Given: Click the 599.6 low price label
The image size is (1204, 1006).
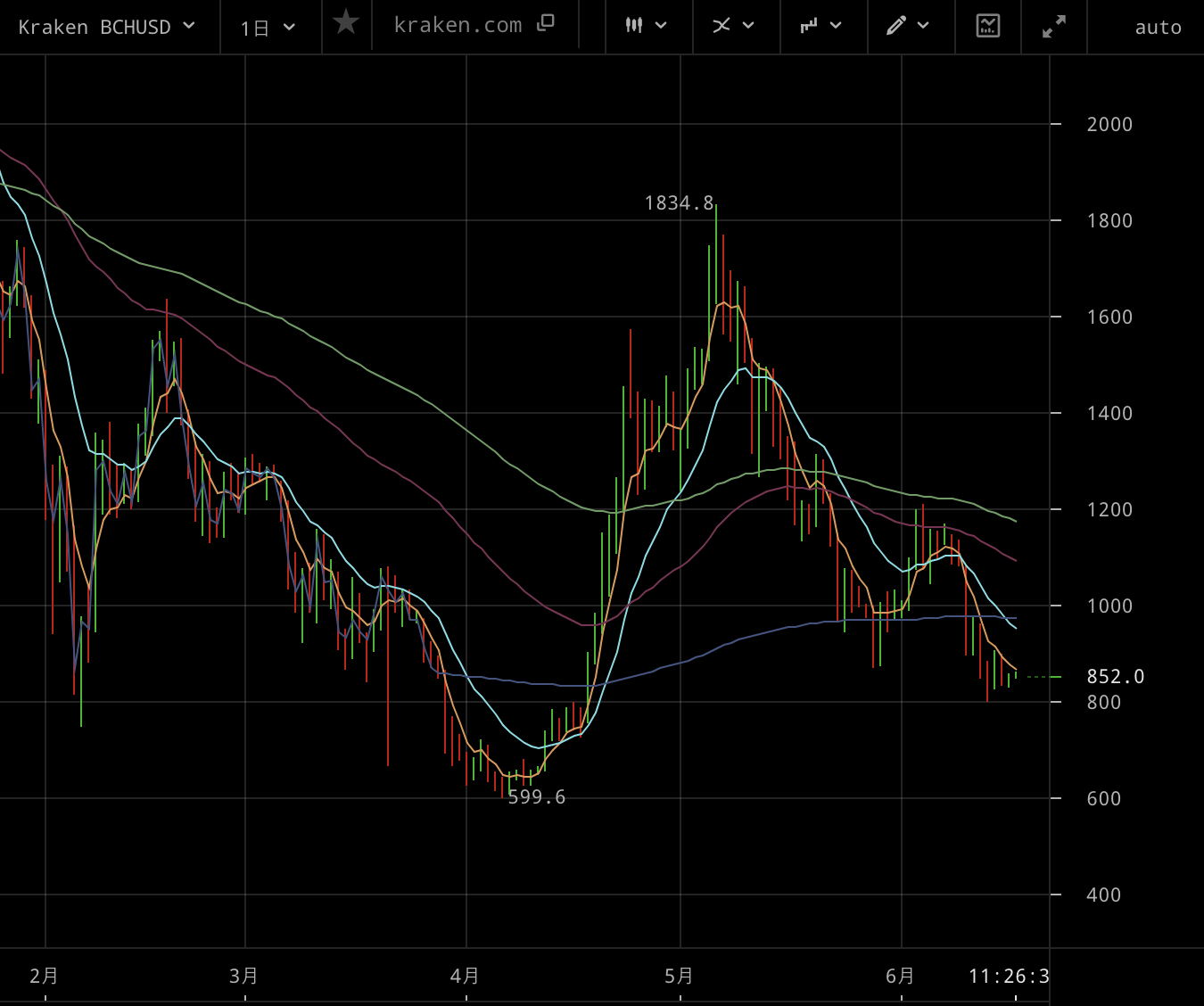Looking at the screenshot, I should pos(536,797).
